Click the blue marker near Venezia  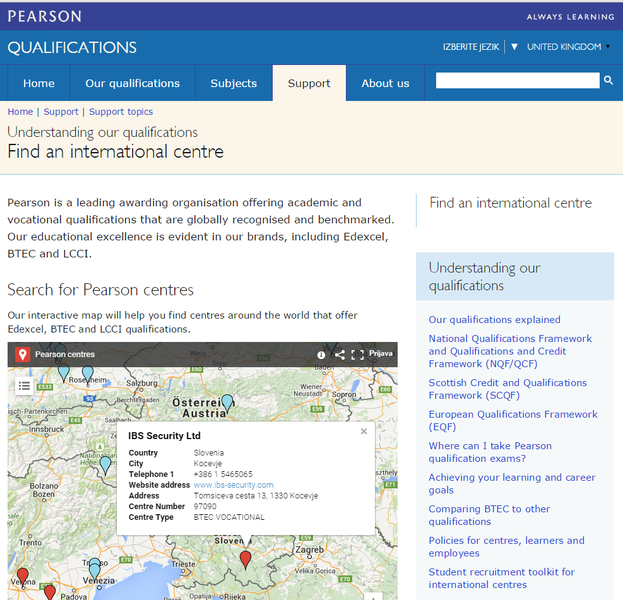pyautogui.click(x=95, y=570)
